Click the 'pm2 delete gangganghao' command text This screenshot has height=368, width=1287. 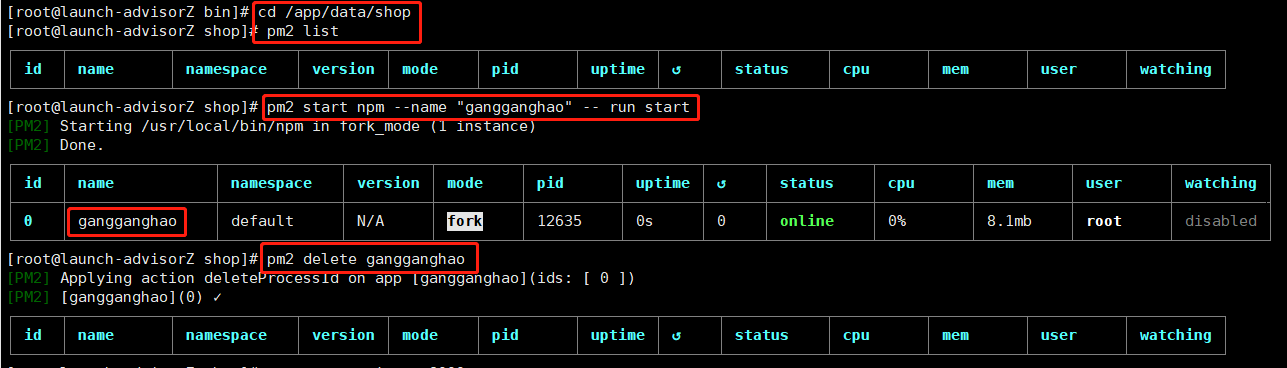coord(365,259)
